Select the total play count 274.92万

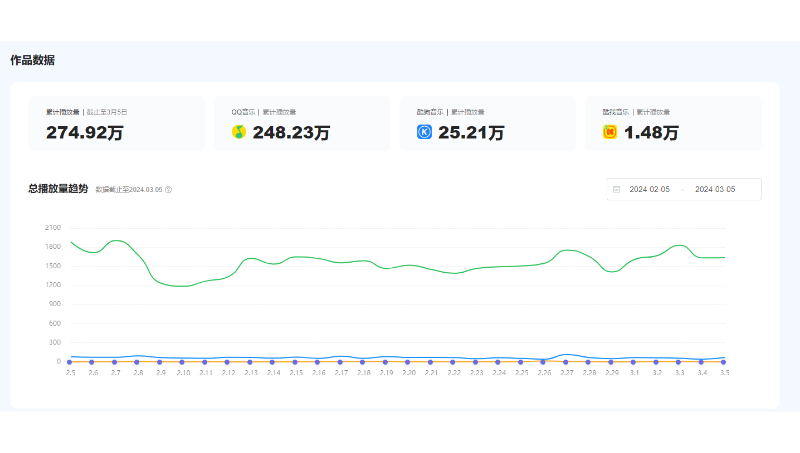click(x=85, y=133)
